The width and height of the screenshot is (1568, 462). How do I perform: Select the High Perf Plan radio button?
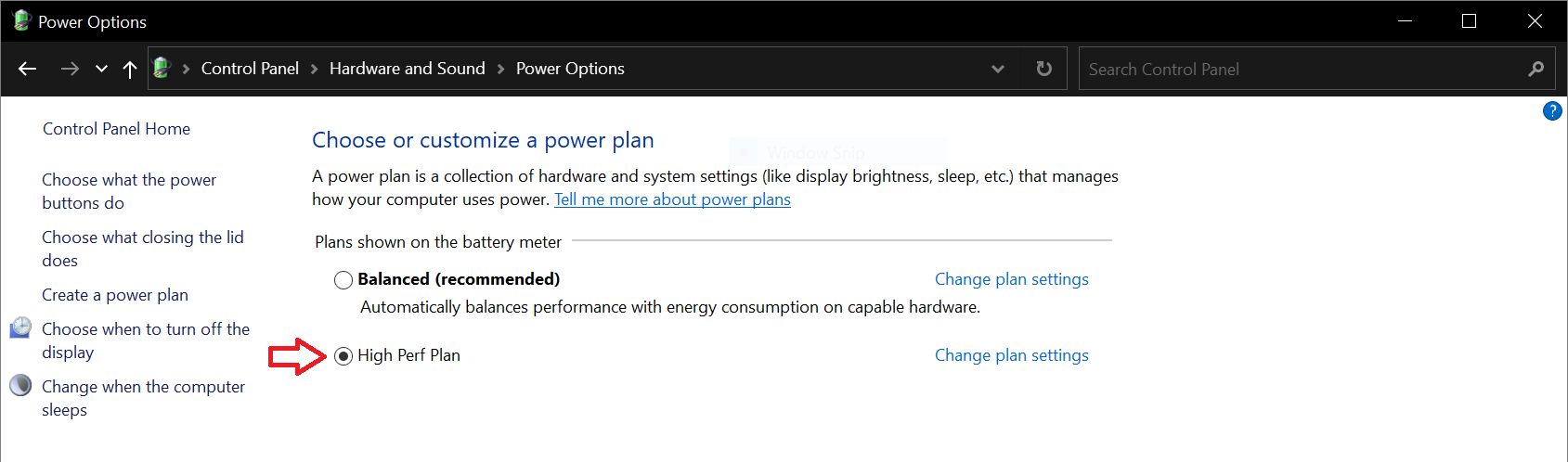click(343, 356)
